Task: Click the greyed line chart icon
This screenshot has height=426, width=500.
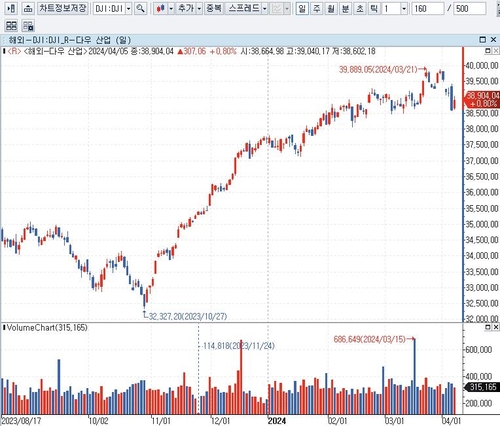Action: point(277,8)
